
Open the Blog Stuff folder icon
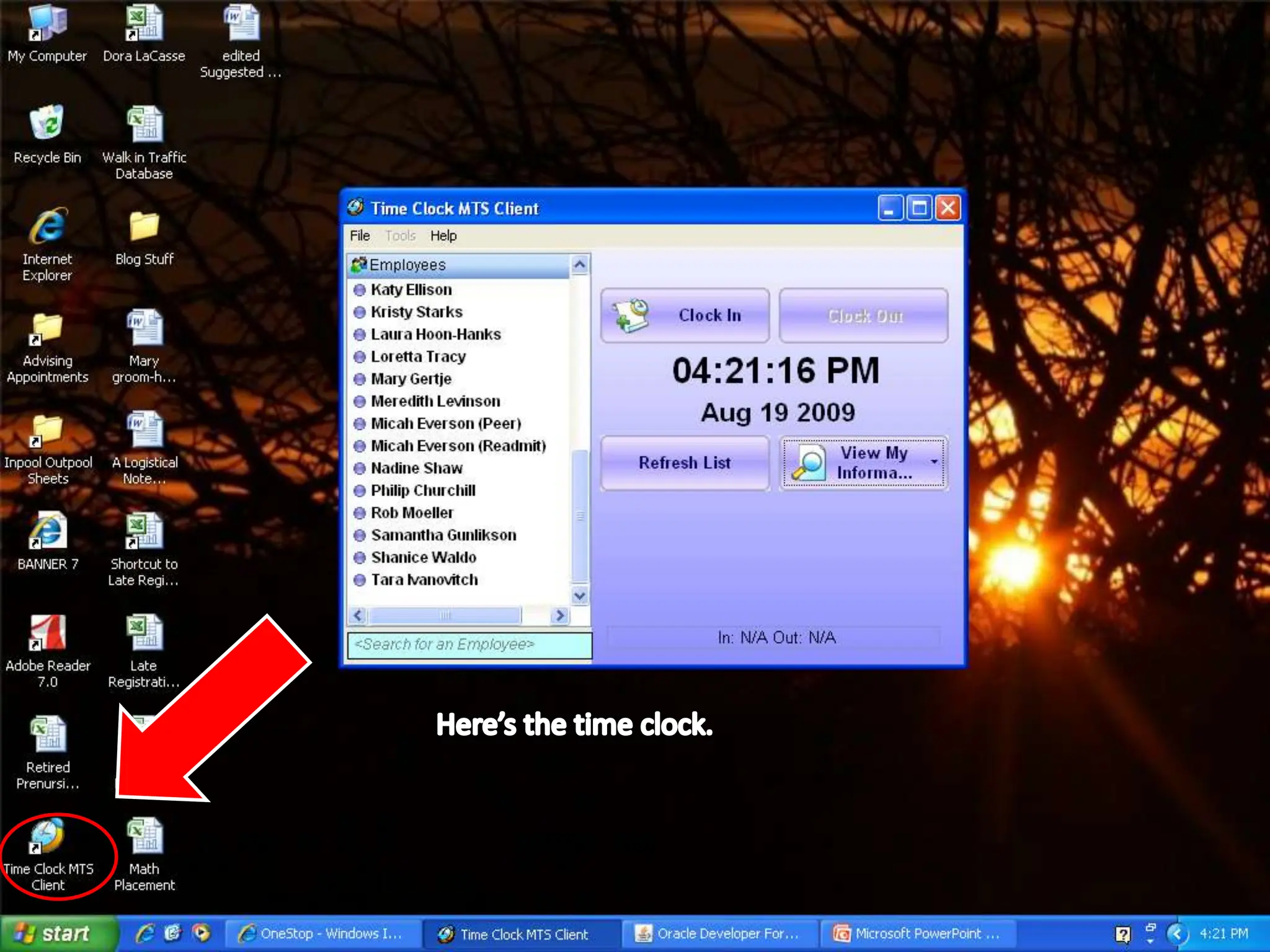pyautogui.click(x=144, y=227)
